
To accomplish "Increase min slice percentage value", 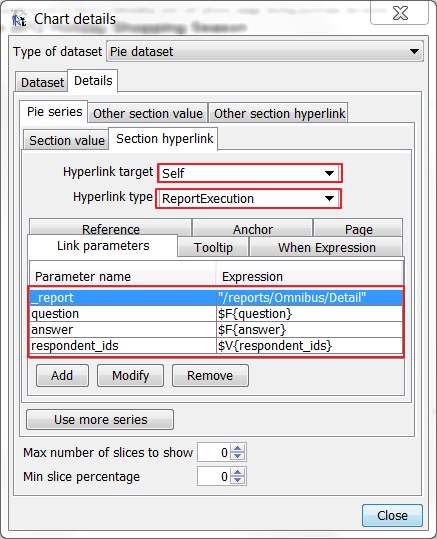I will (238, 472).
